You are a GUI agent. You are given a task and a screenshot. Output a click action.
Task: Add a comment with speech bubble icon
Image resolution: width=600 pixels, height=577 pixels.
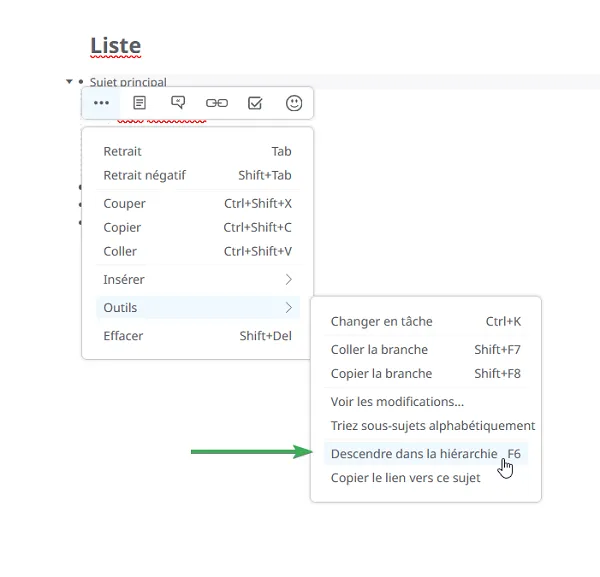178,103
